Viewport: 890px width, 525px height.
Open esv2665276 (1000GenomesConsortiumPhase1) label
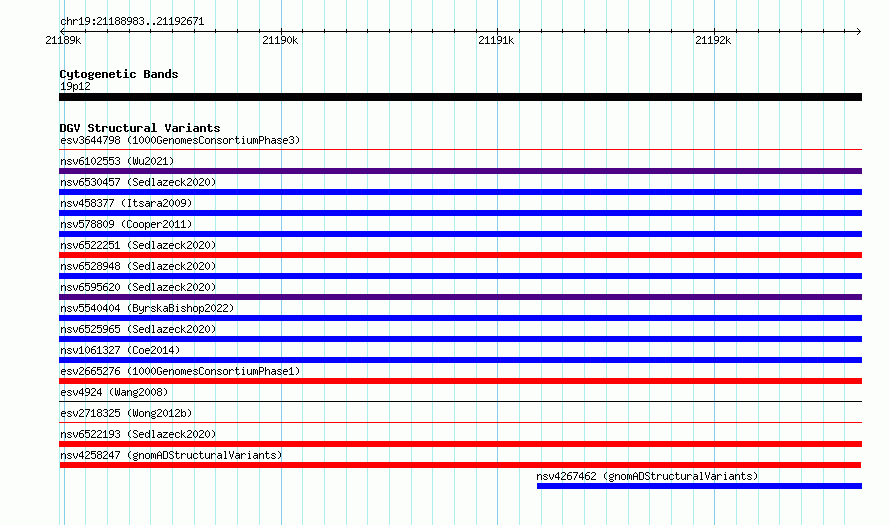[180, 371]
